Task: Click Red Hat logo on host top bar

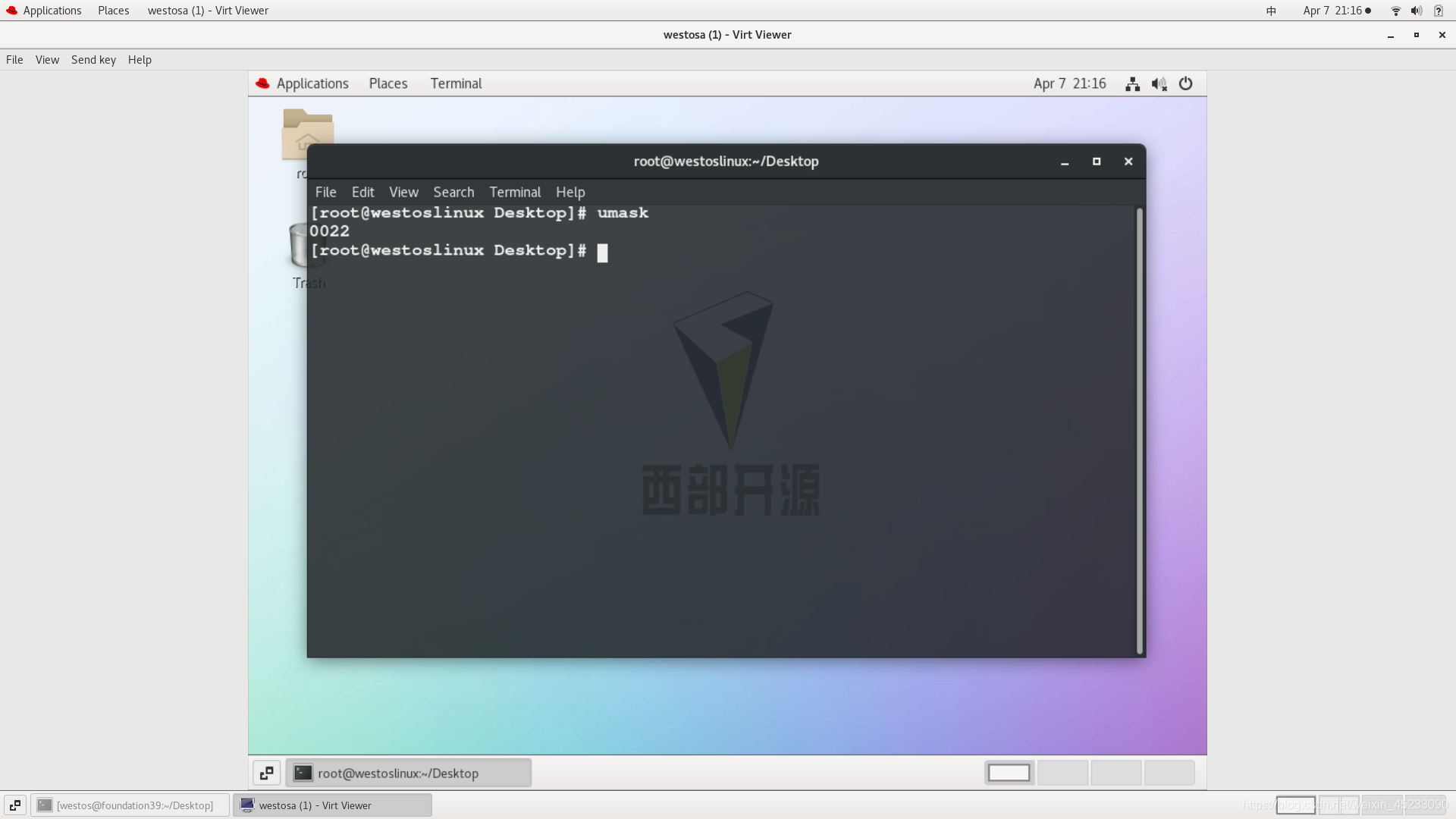Action: (11, 11)
